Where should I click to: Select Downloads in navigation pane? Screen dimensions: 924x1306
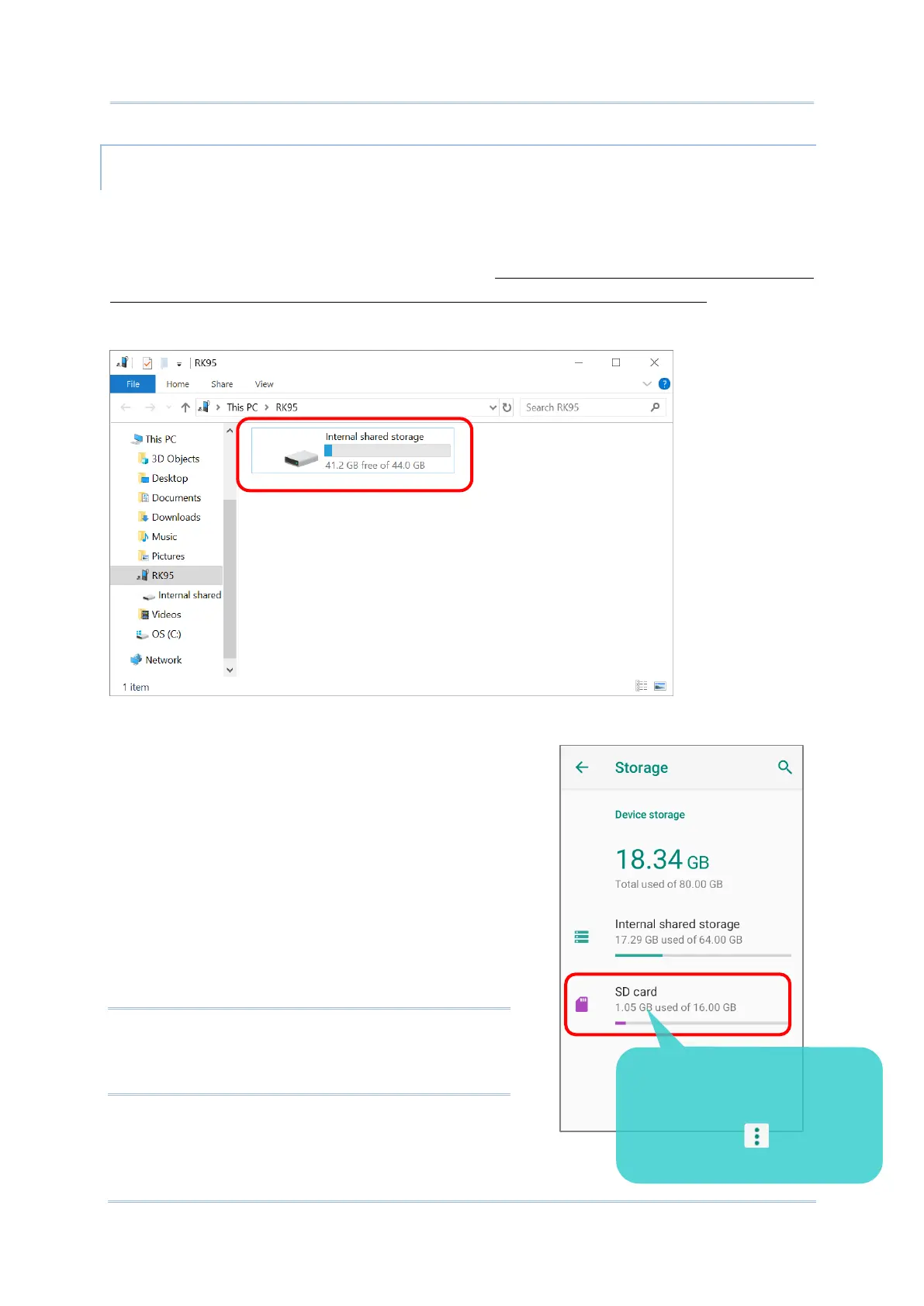[176, 517]
